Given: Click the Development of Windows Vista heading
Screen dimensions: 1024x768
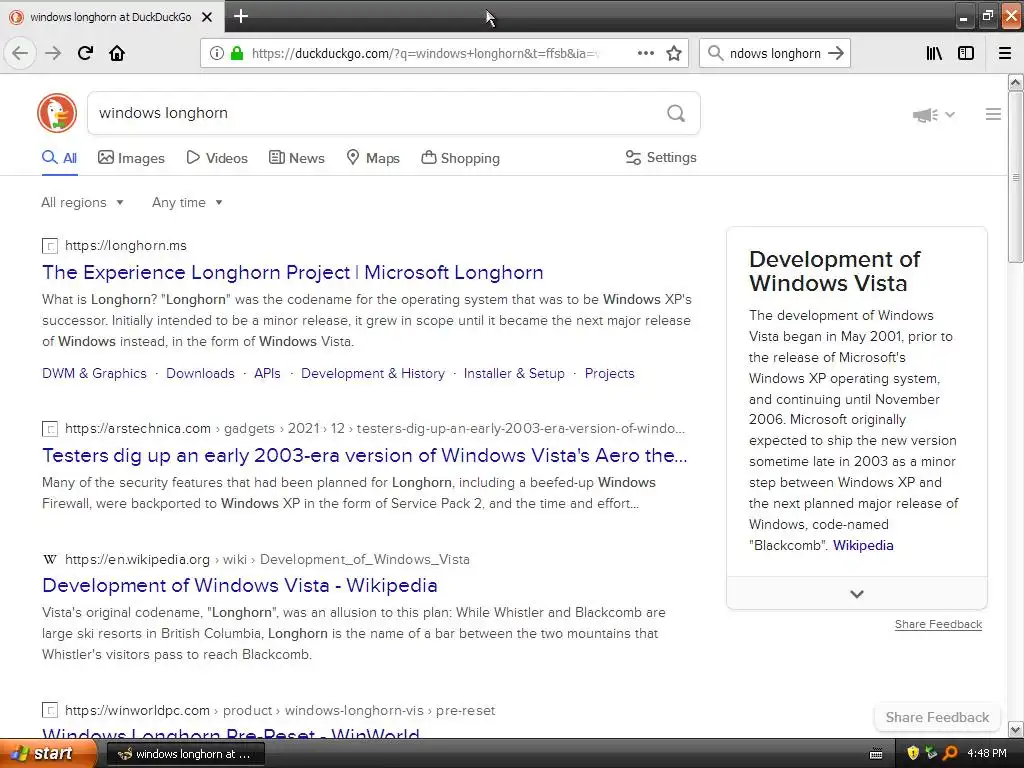Looking at the screenshot, I should click(x=835, y=271).
